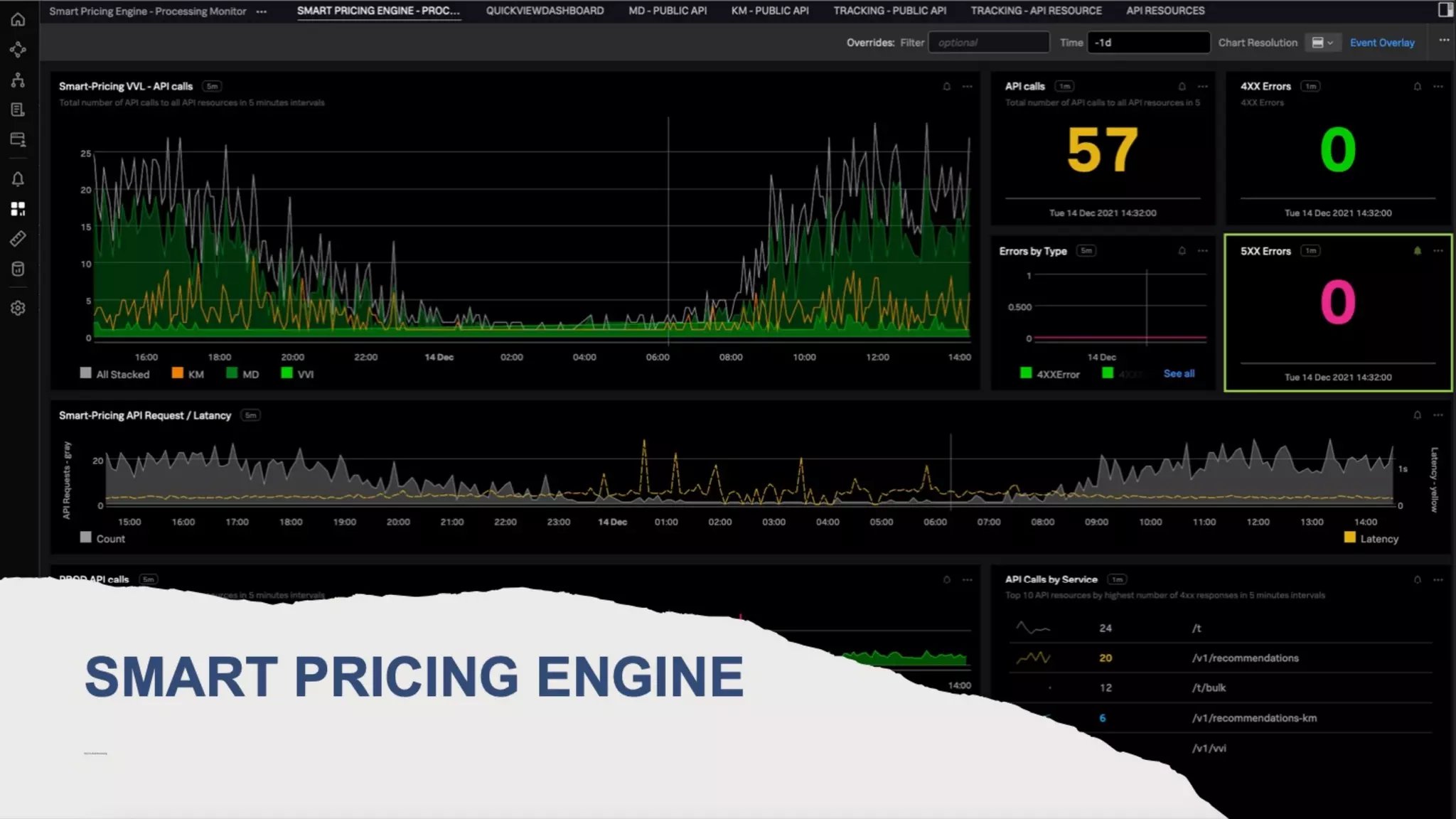Switch to QUICKVIEWDASHBOARD tab
The width and height of the screenshot is (1456, 819).
pyautogui.click(x=545, y=11)
